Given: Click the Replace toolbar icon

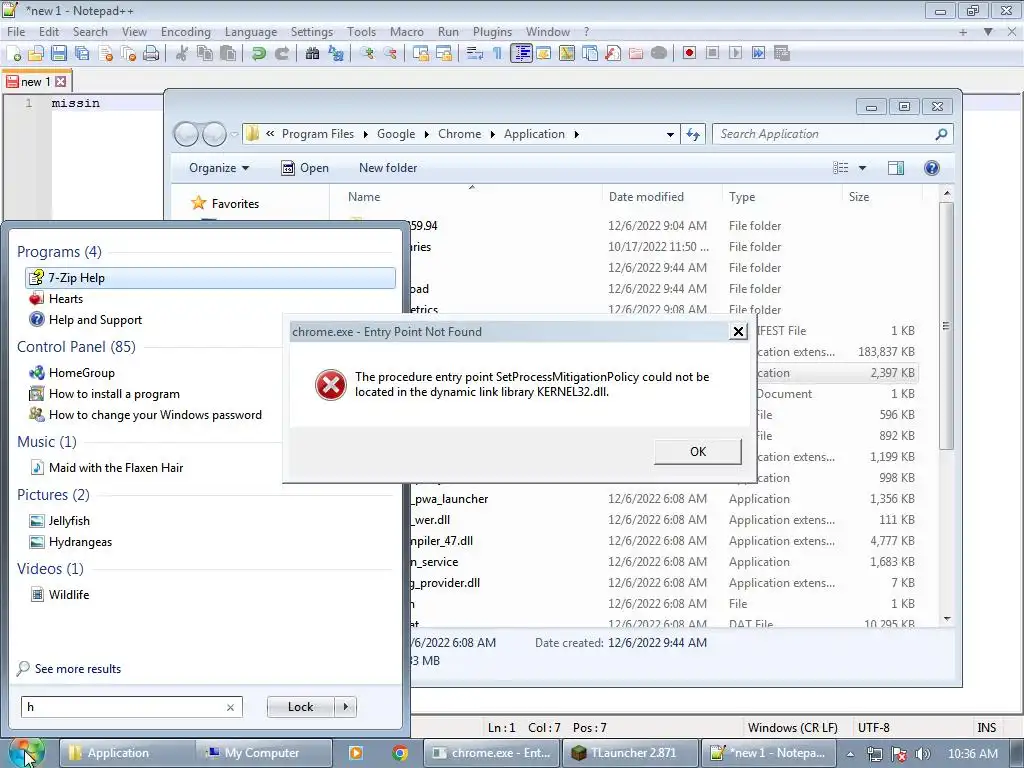Looking at the screenshot, I should coord(336,54).
